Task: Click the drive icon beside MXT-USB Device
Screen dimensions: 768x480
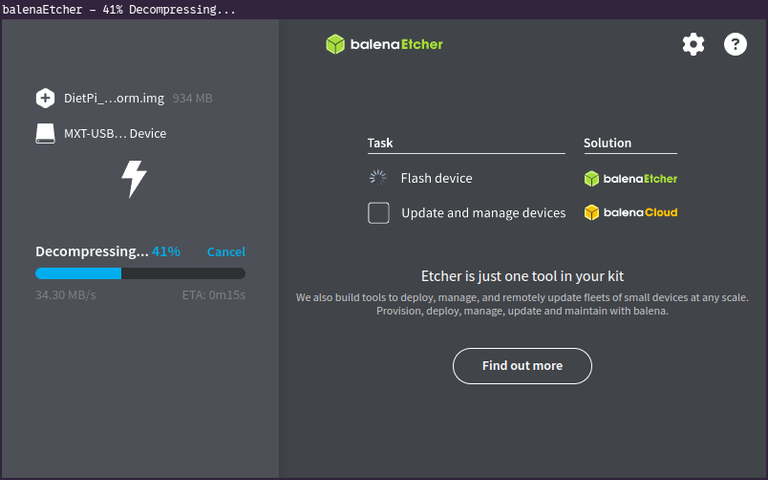Action: coord(45,134)
